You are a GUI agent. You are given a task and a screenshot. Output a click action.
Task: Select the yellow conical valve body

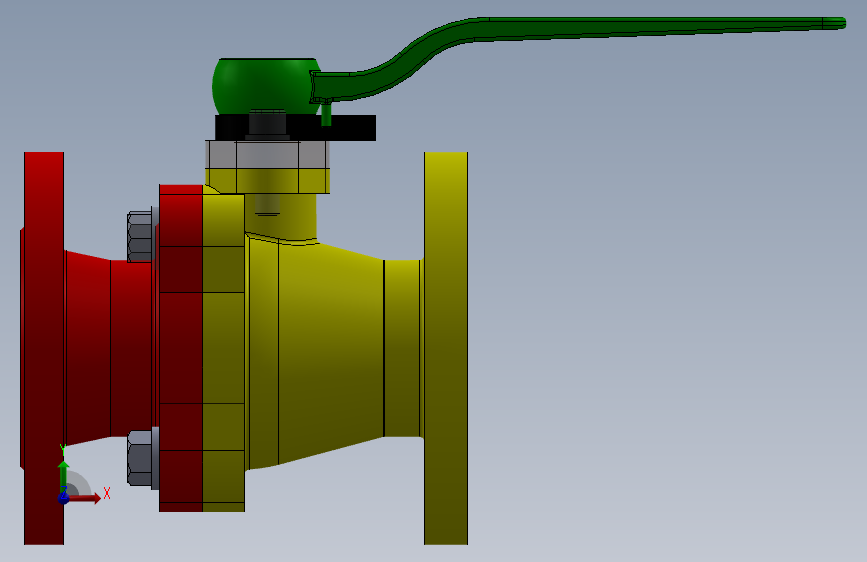tap(330, 354)
